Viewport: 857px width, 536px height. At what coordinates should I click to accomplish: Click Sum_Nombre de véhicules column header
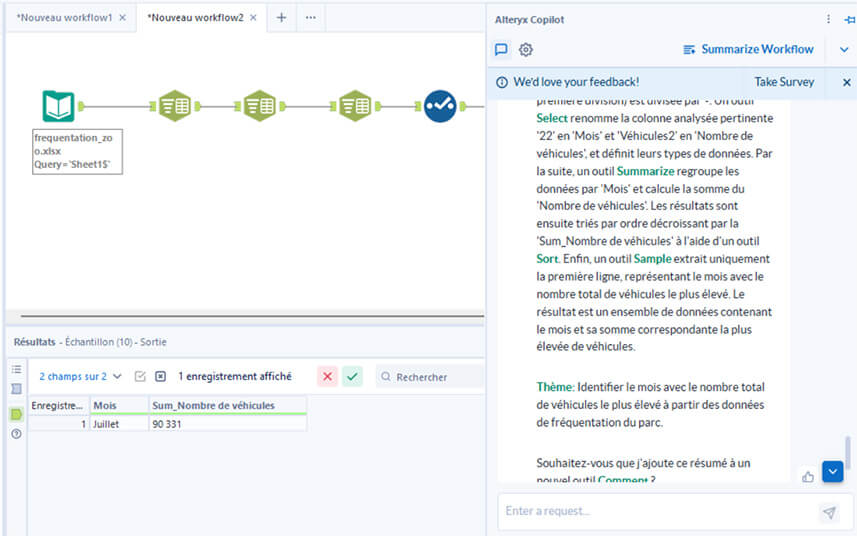tap(228, 406)
